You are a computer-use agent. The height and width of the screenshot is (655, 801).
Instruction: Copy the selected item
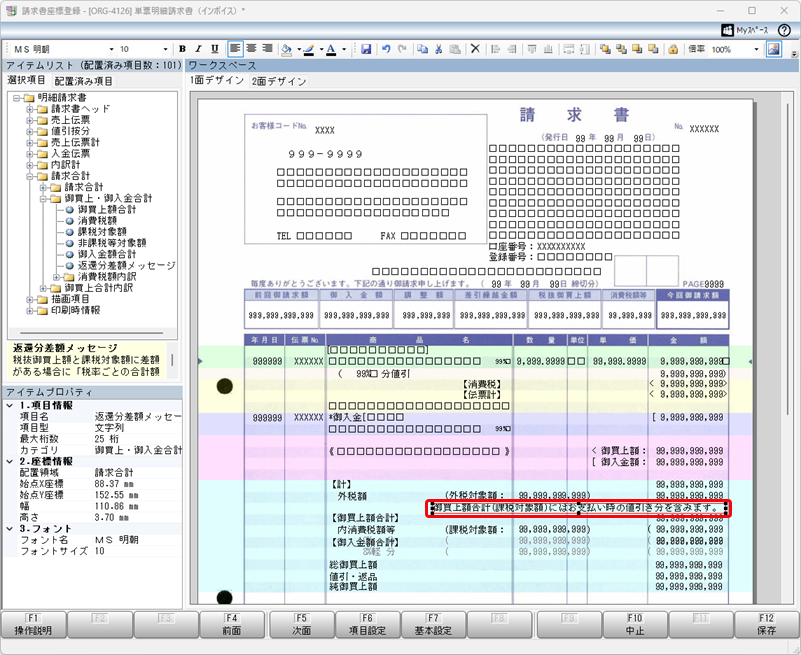pos(422,49)
